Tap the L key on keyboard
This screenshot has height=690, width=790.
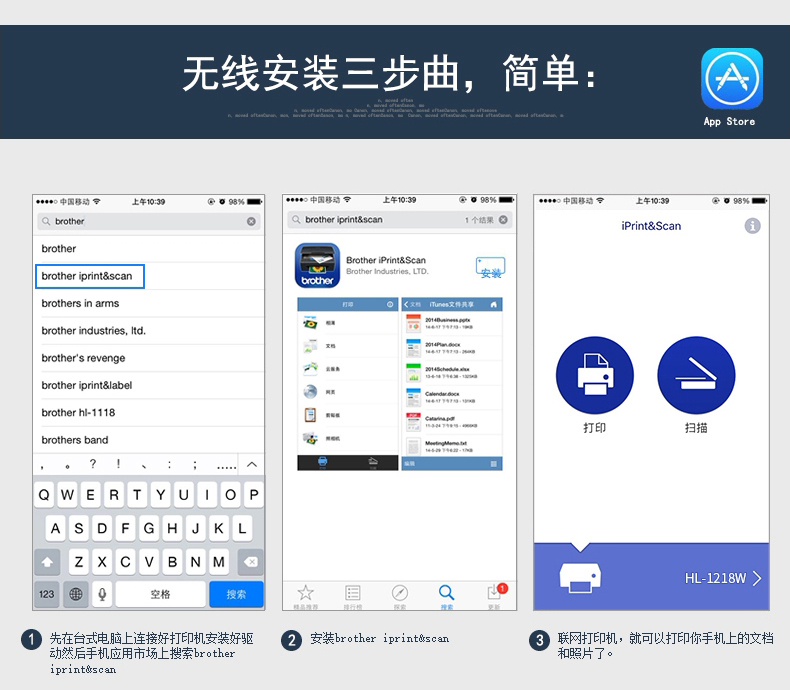(242, 528)
